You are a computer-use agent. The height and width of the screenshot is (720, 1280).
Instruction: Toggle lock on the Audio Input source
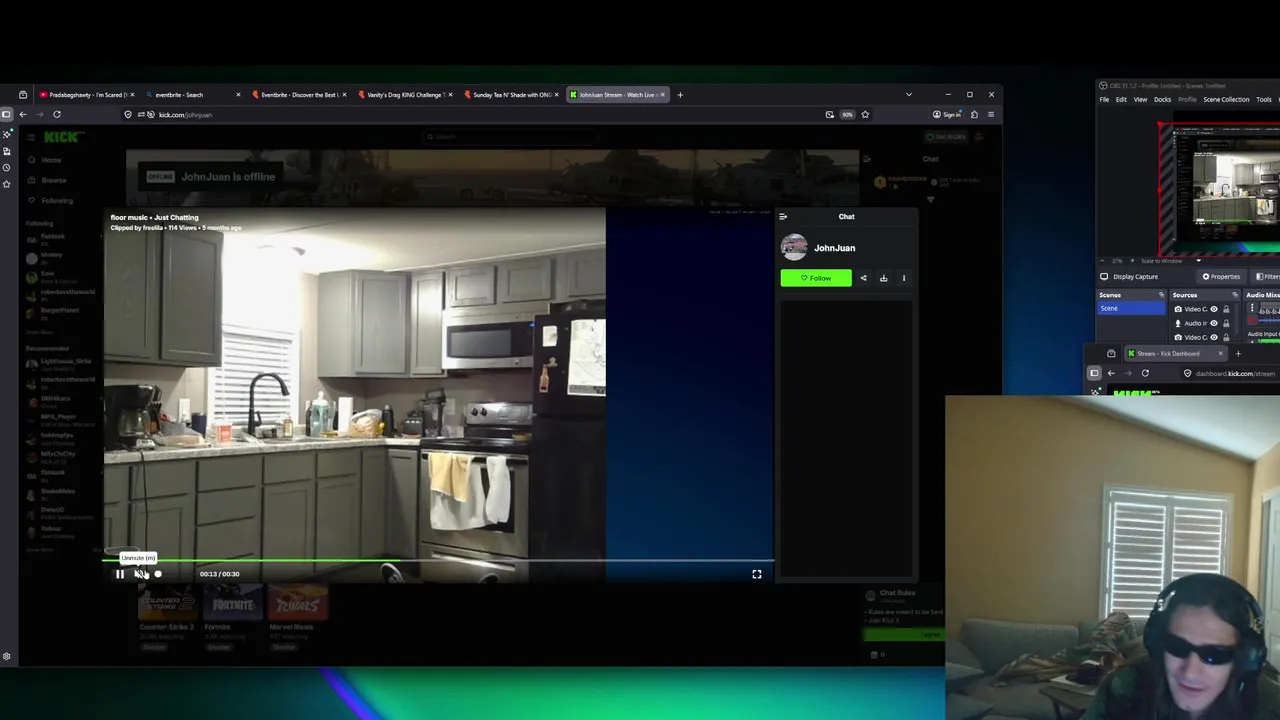1226,323
